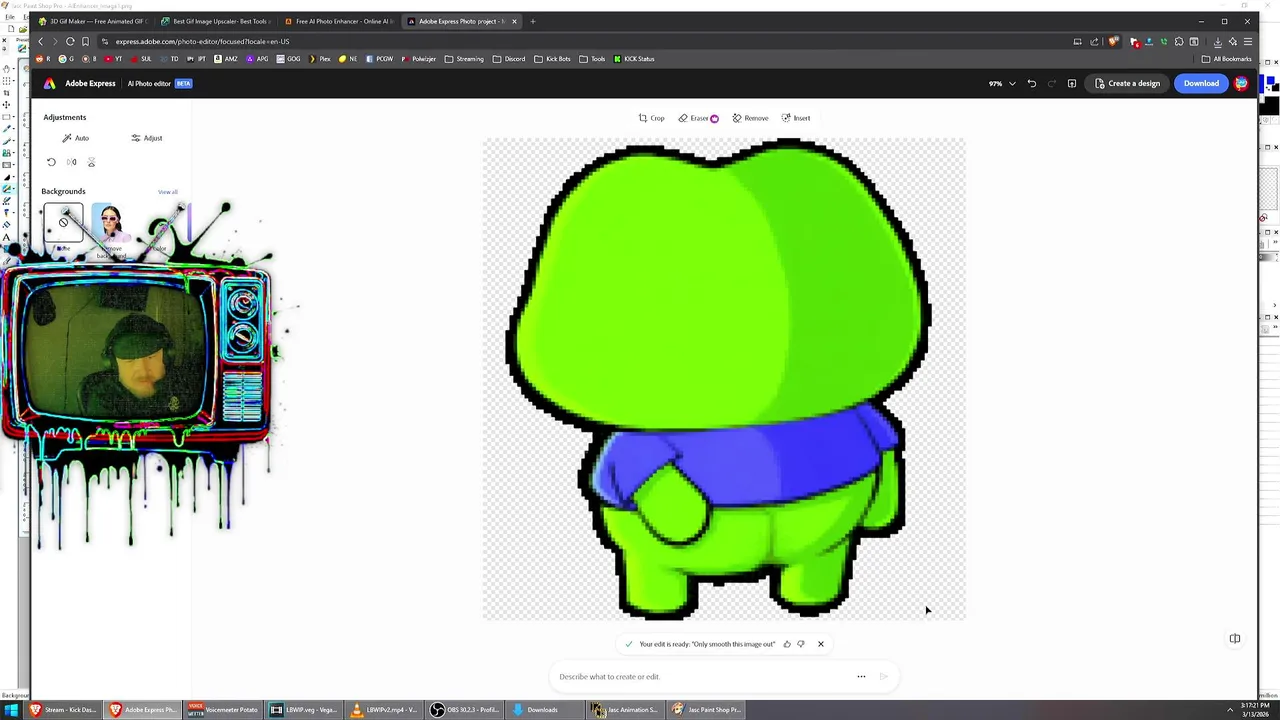Open the Adobe account avatar

[x=1241, y=84]
